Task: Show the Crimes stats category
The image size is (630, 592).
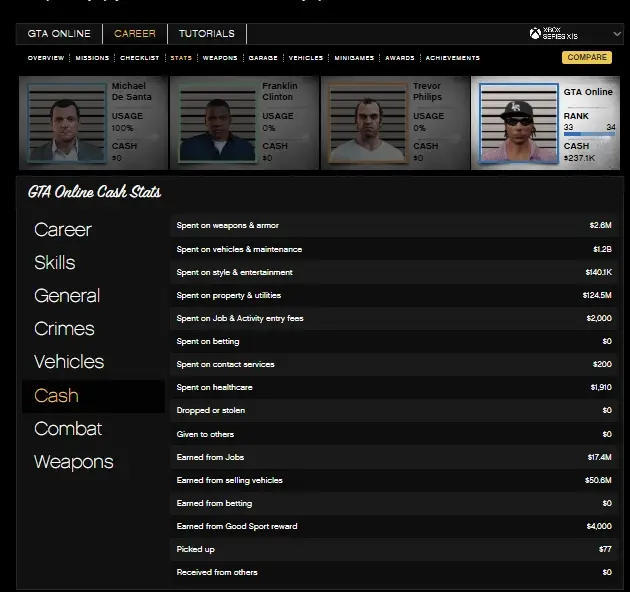Action: click(x=64, y=329)
